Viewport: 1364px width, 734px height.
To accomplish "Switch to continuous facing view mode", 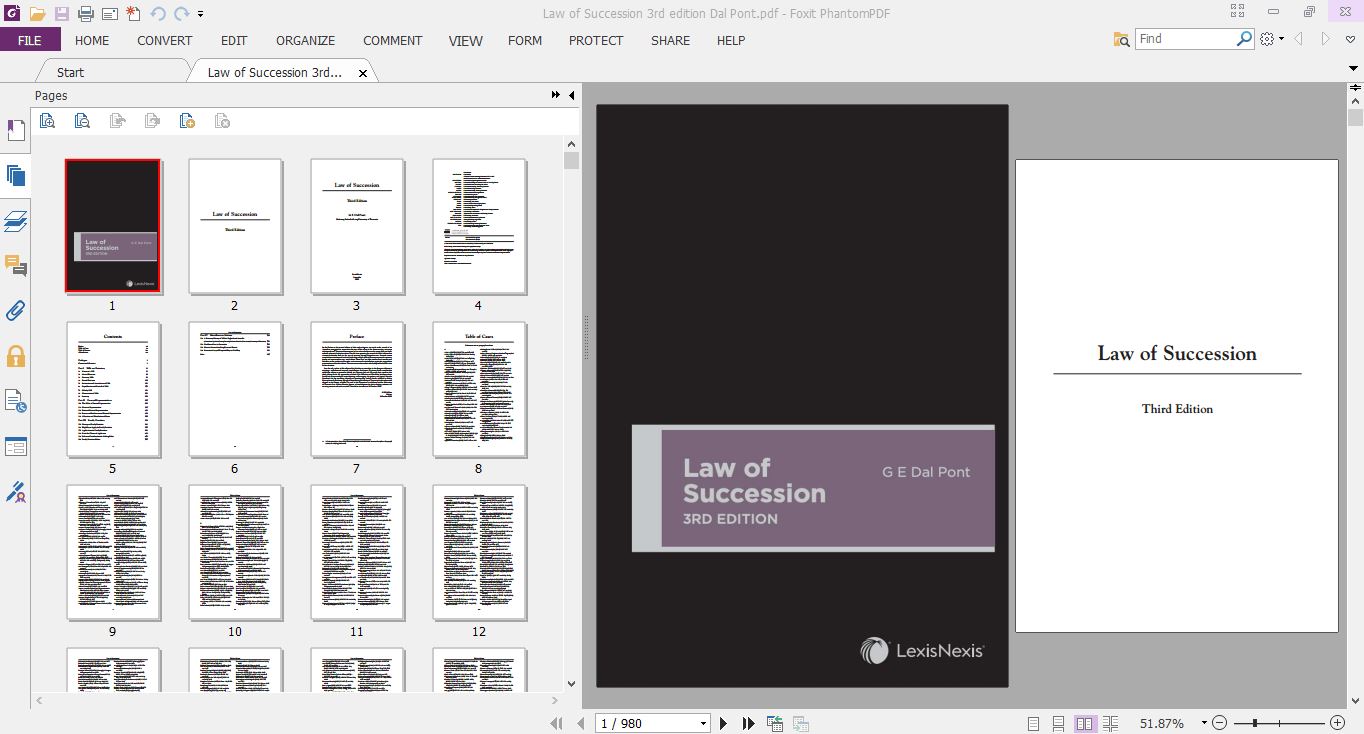I will 1110,723.
